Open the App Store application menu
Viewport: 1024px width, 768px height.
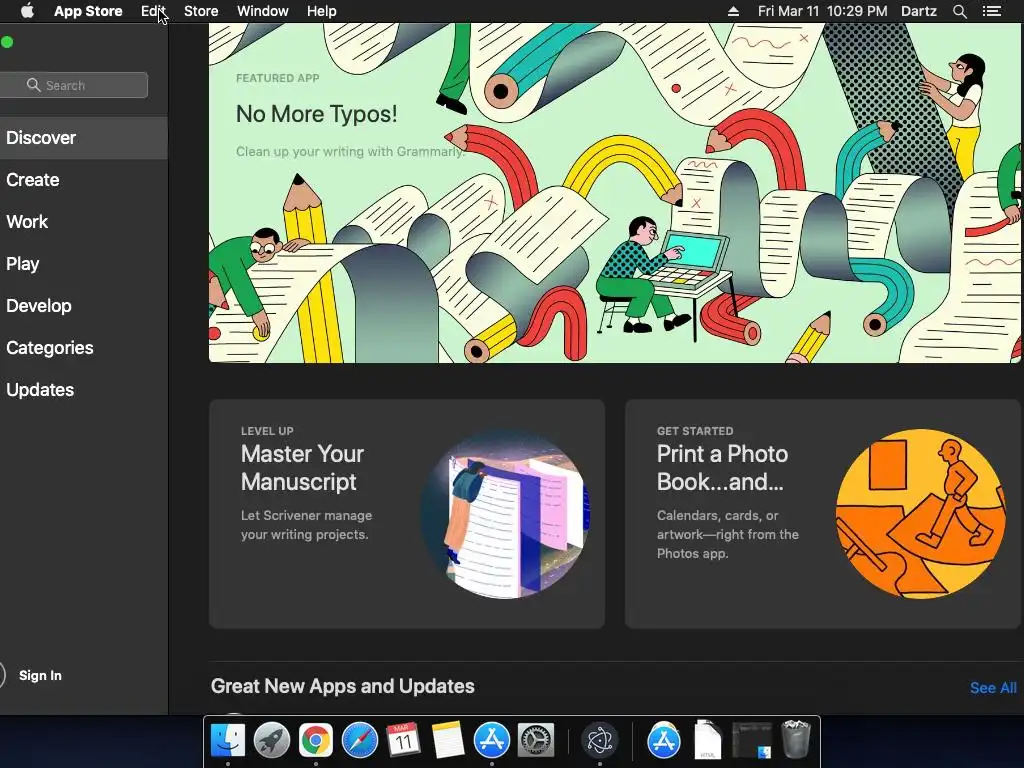coord(88,11)
